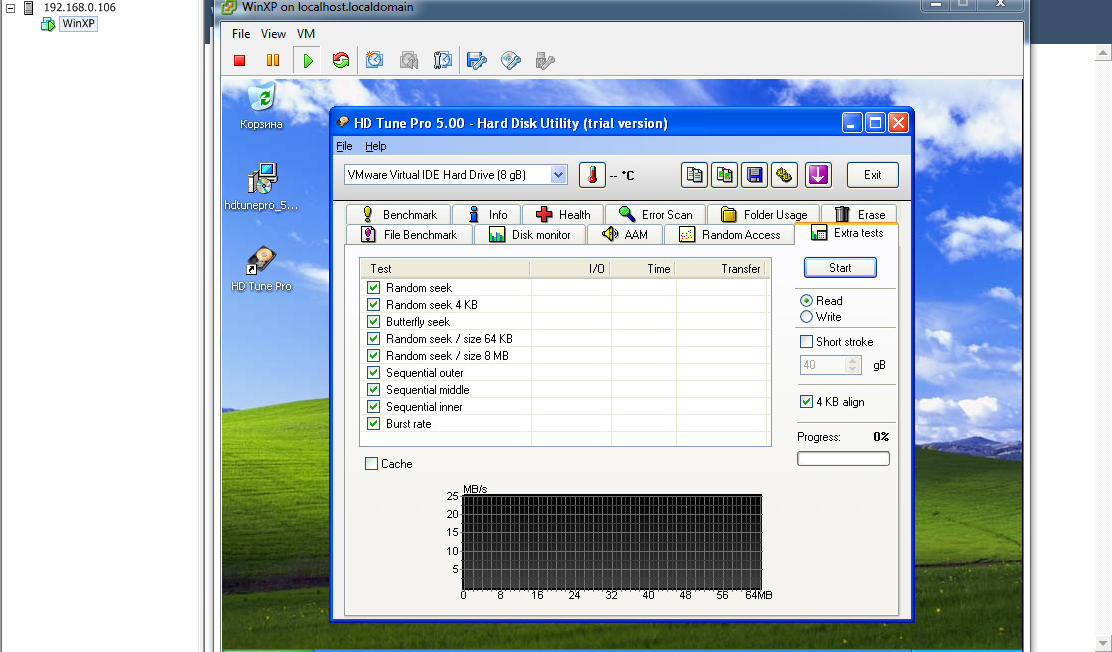
Task: Uncheck Random seek / size 64 KB test
Action: [x=374, y=339]
